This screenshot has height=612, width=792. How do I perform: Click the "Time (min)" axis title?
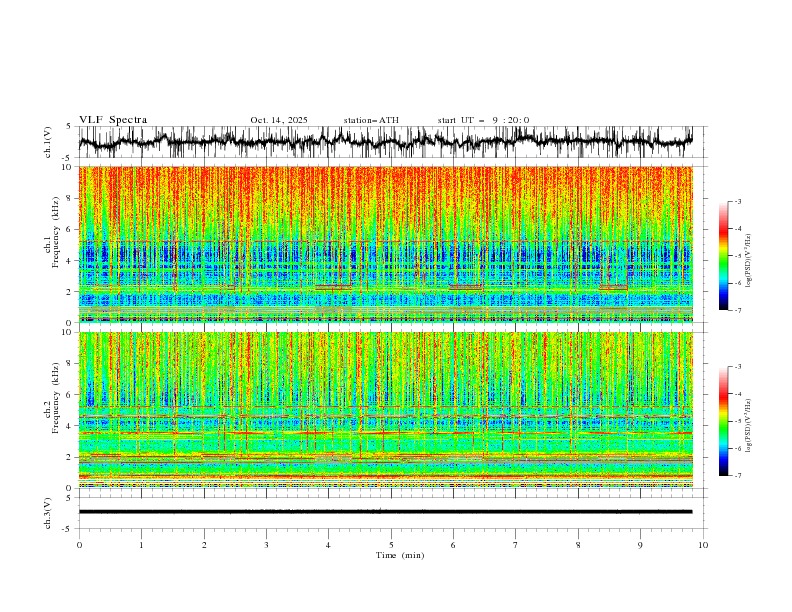coord(400,555)
